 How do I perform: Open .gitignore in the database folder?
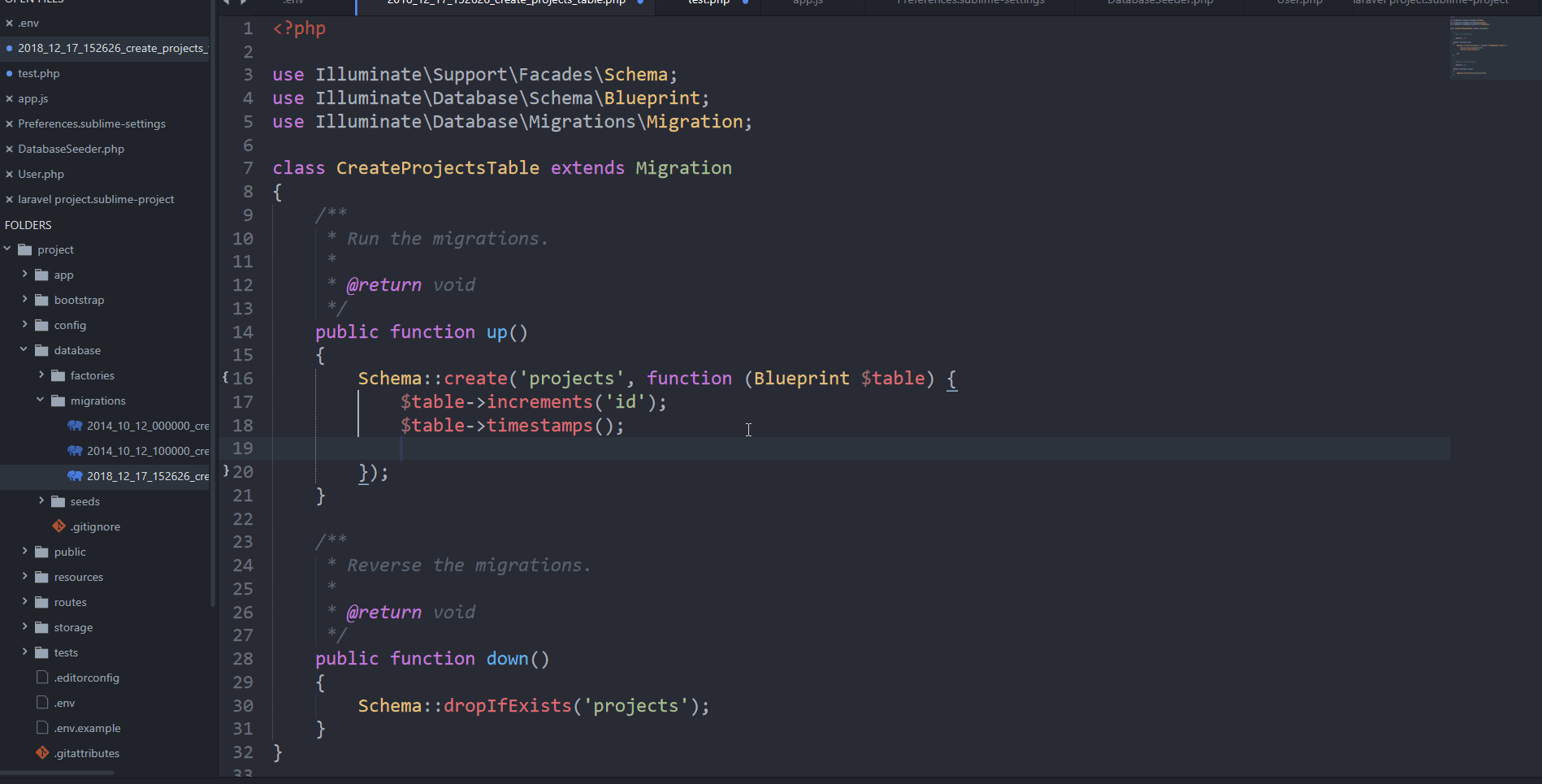coord(95,526)
